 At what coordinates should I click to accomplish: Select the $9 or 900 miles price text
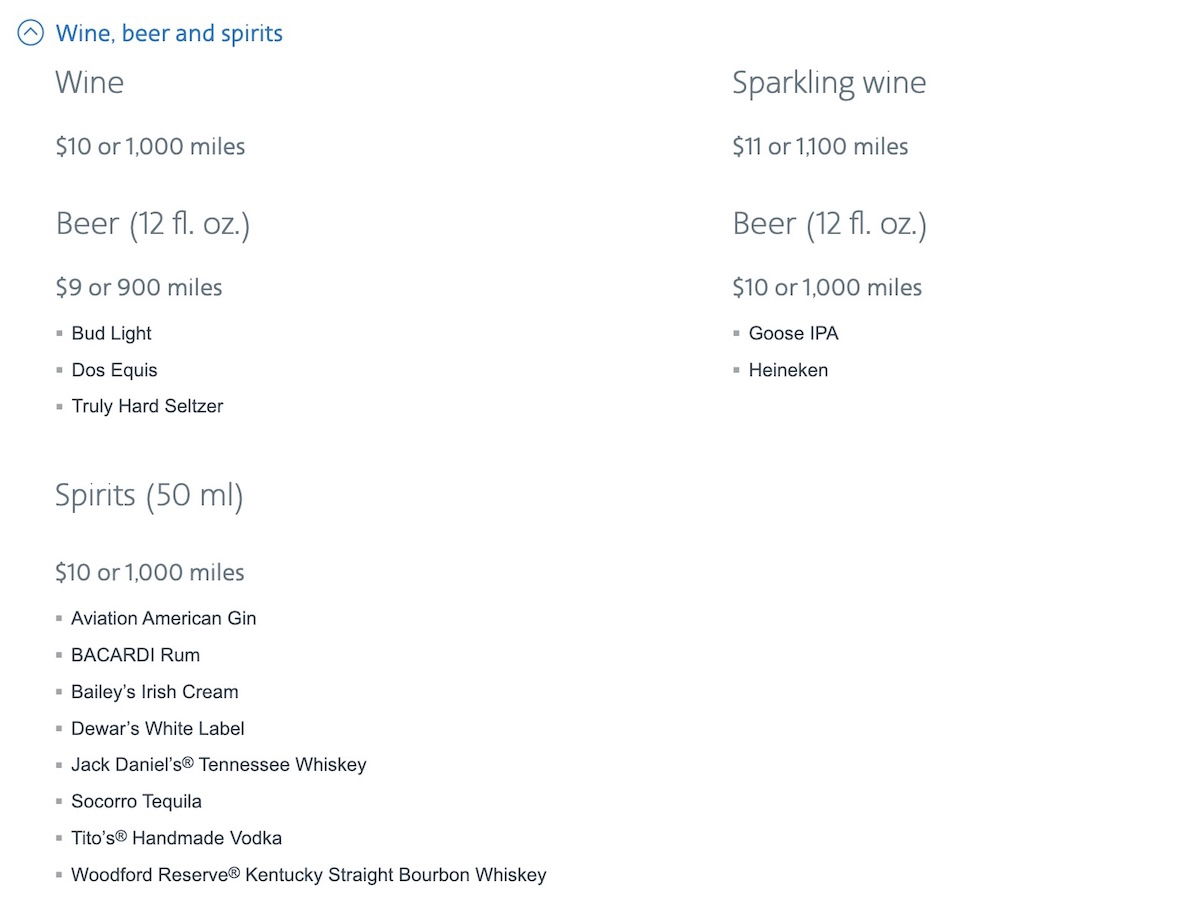[139, 288]
